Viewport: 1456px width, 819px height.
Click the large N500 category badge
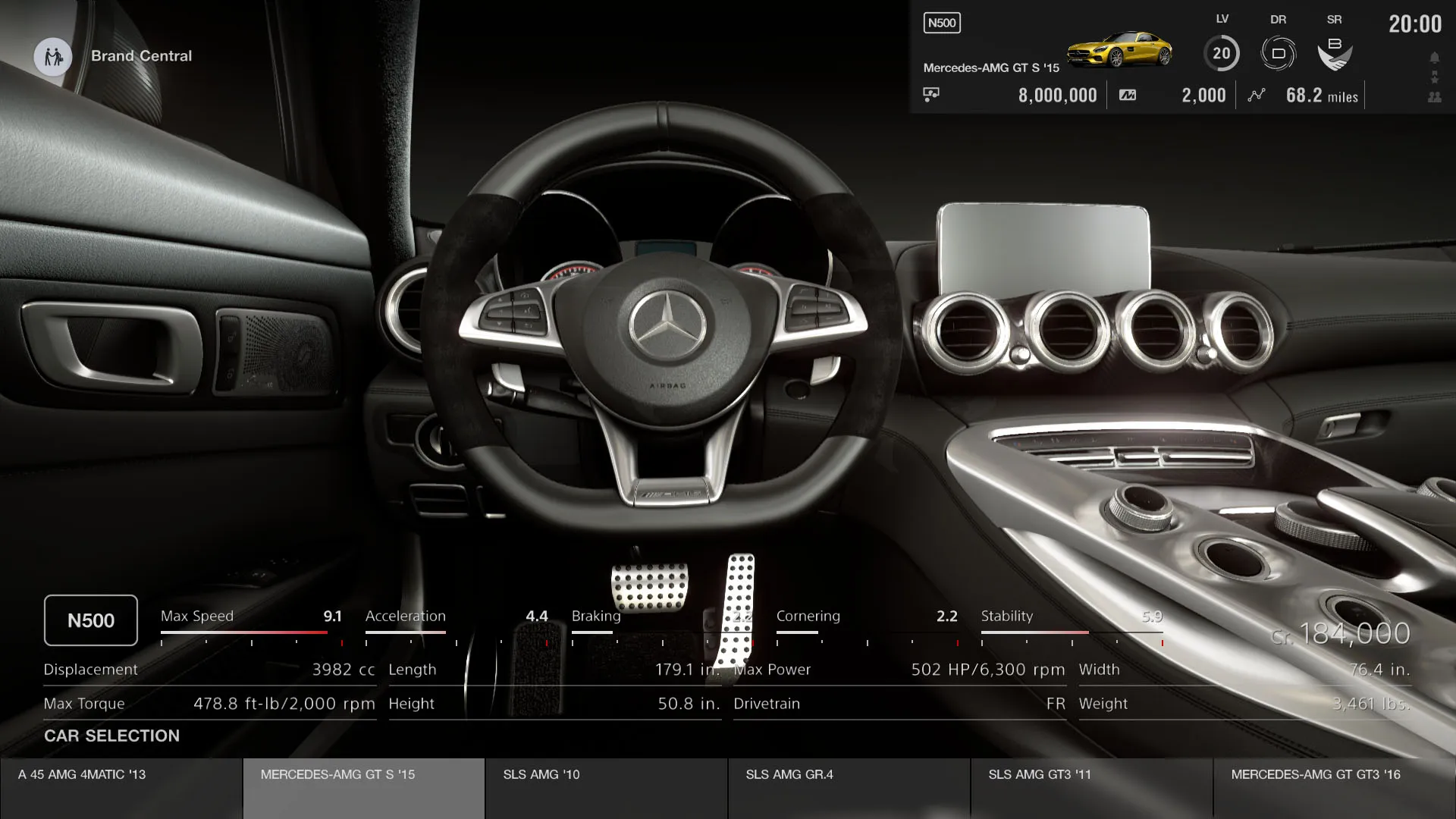coord(91,620)
